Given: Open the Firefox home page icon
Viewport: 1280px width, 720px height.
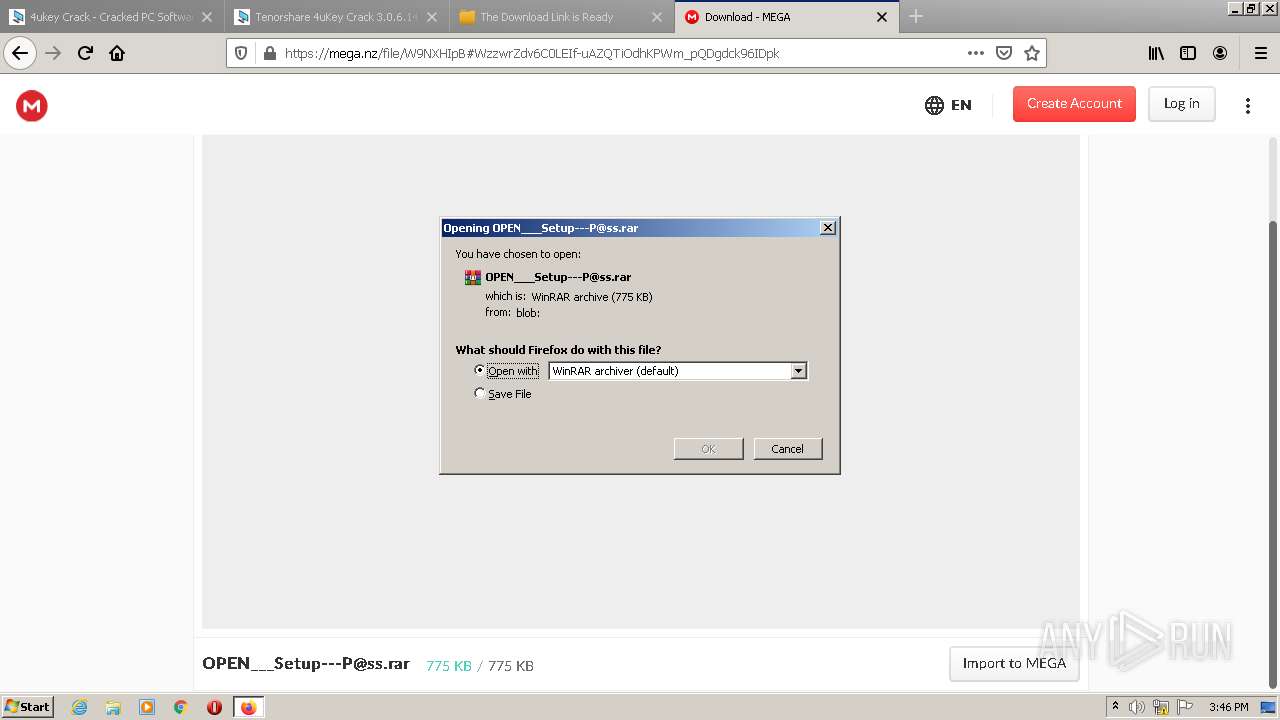Looking at the screenshot, I should (x=117, y=53).
